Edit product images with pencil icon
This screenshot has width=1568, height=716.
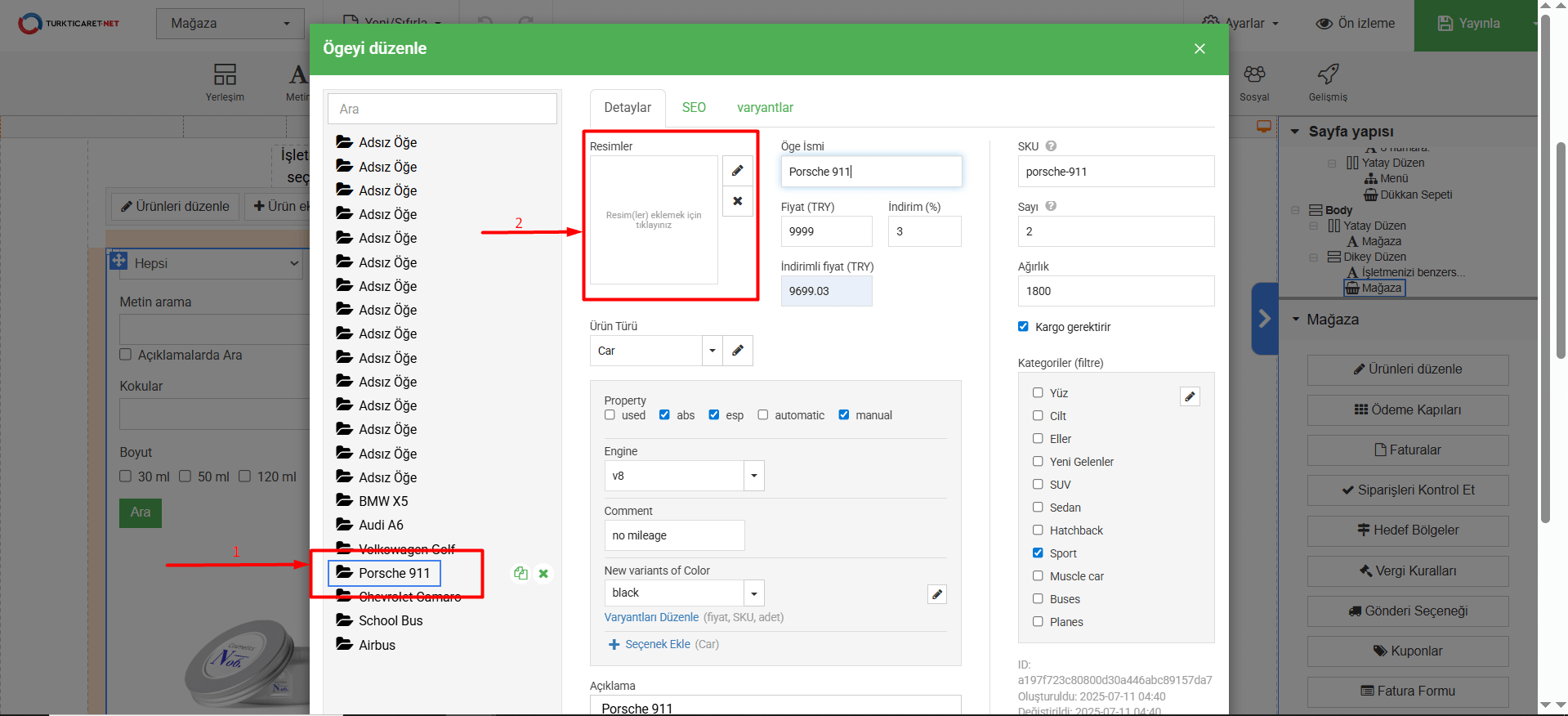[x=737, y=171]
